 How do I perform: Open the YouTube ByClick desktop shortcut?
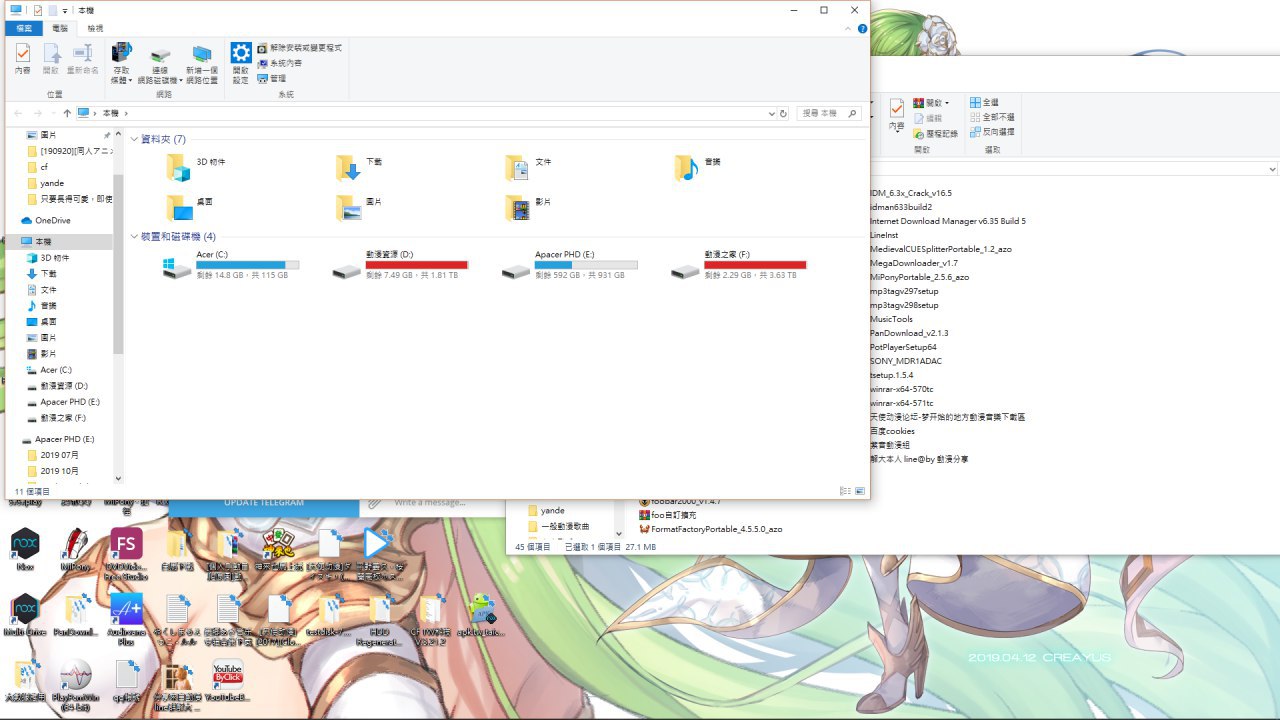(227, 681)
